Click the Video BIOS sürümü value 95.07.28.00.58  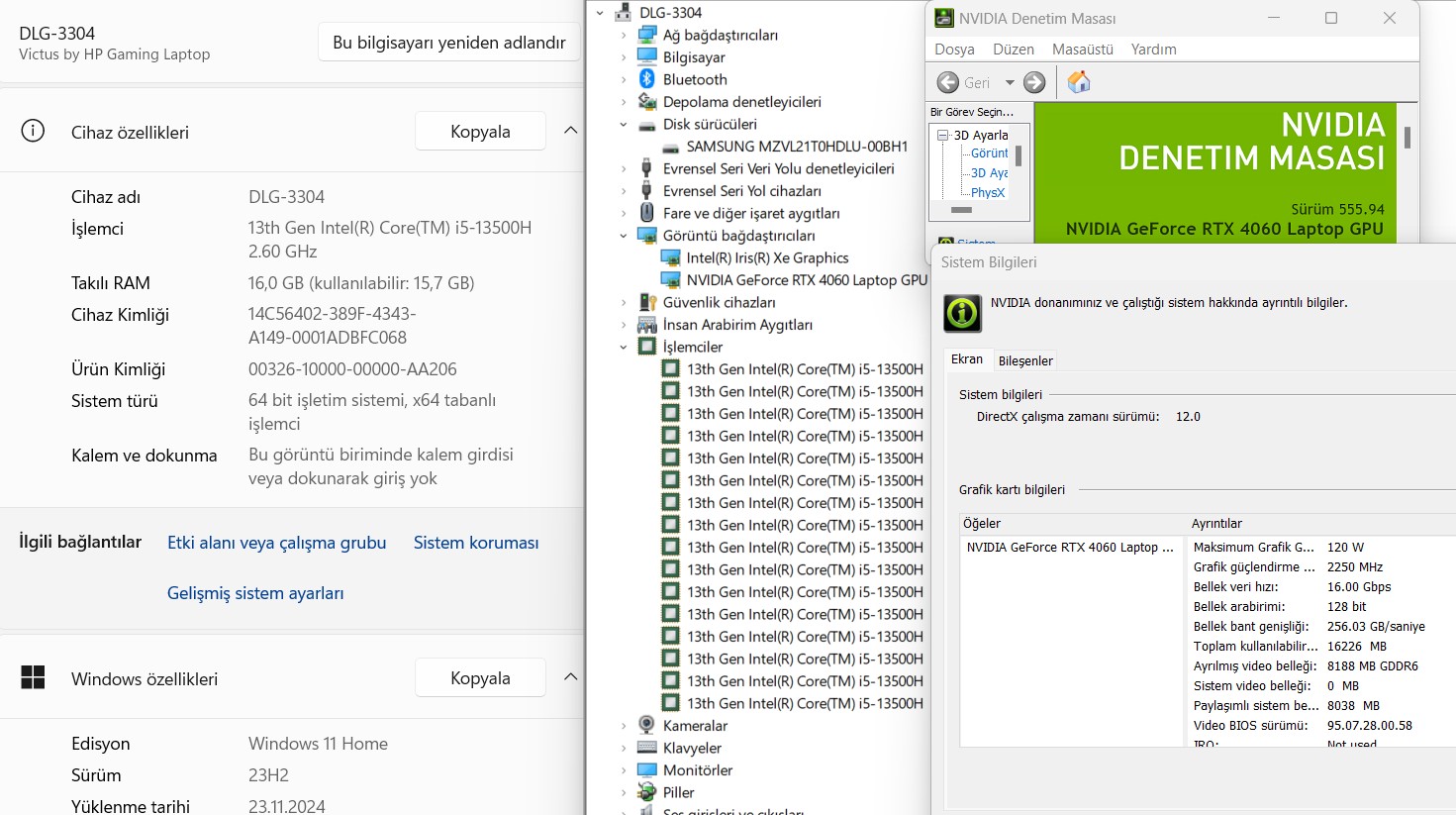point(1369,726)
